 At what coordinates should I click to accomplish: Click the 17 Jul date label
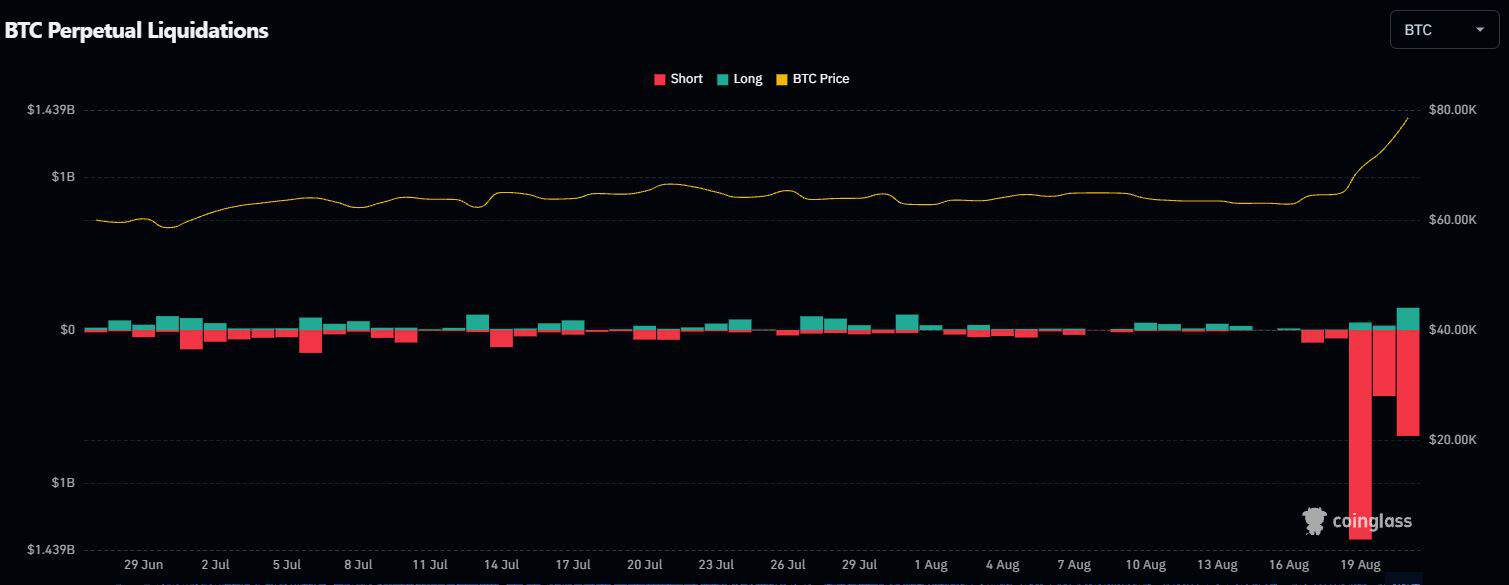[573, 565]
